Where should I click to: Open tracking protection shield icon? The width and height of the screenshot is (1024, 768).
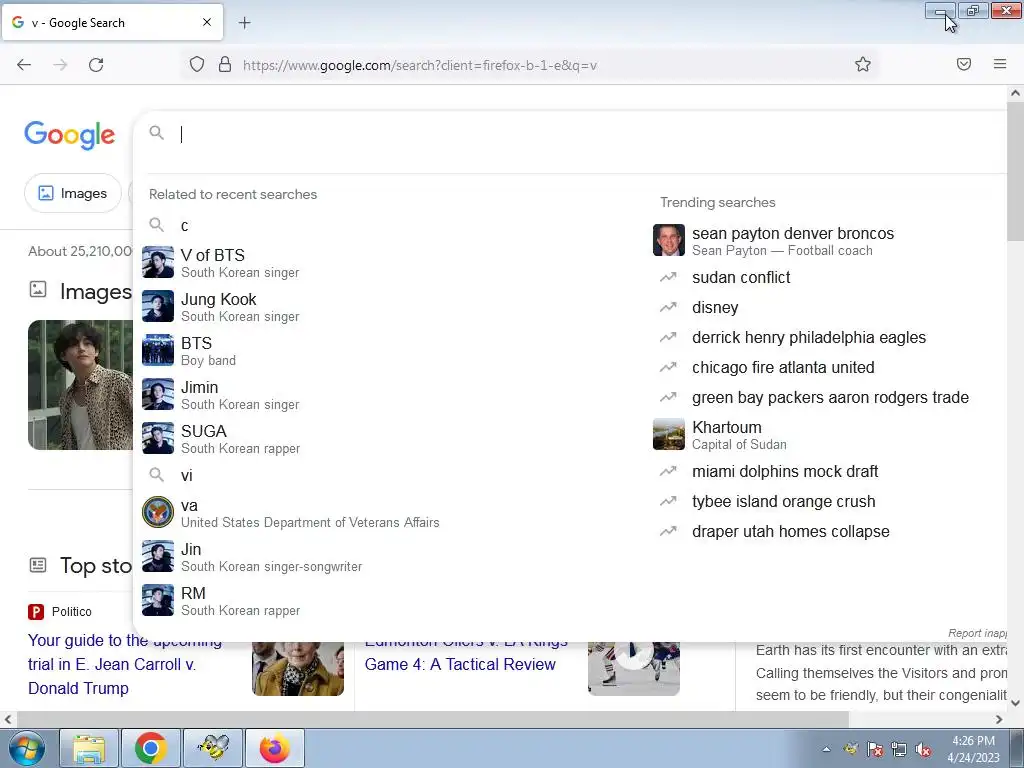tap(197, 64)
